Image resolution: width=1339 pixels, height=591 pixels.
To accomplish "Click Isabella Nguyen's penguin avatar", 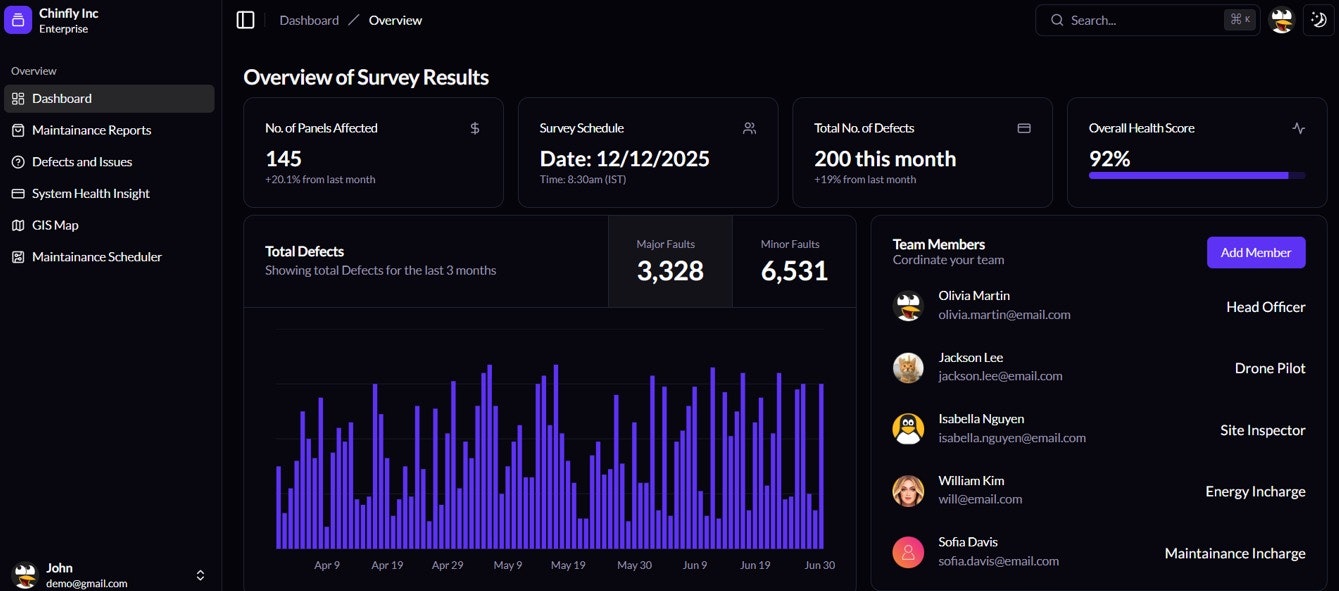I will (908, 429).
